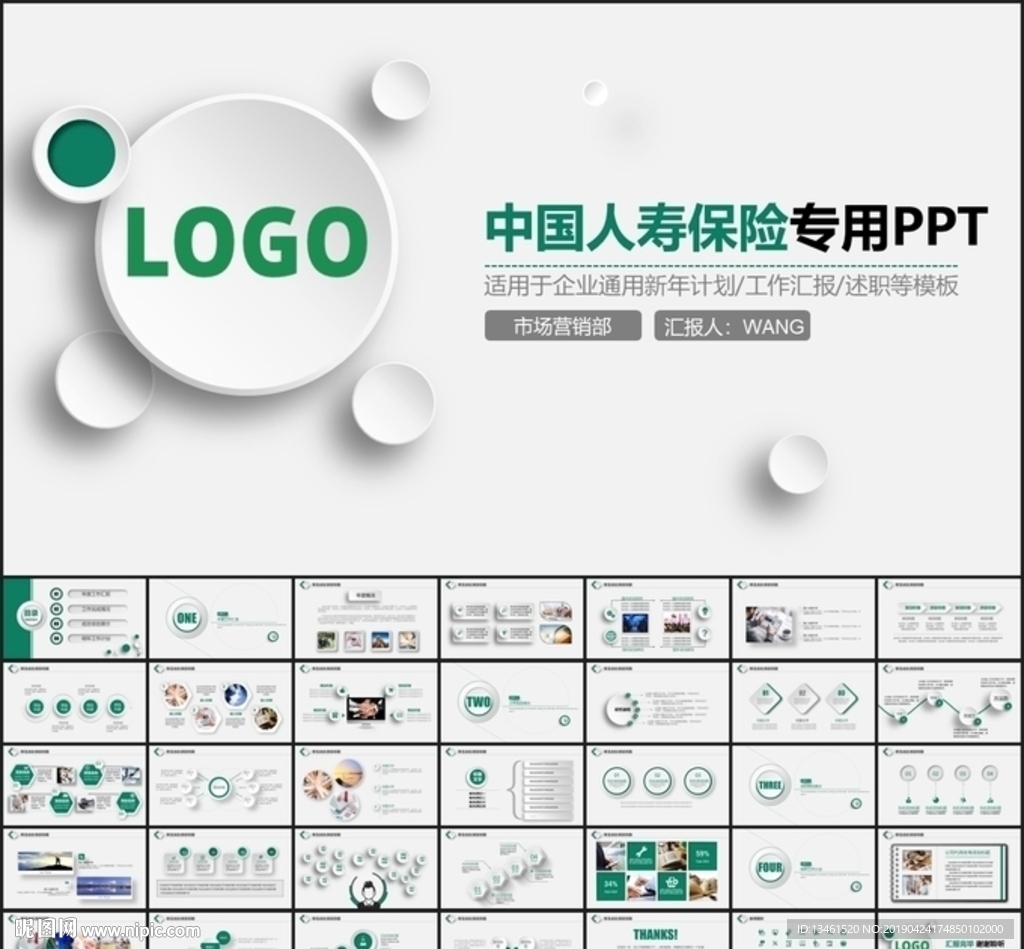Select the title 中国人寿保险专用PPT

tap(736, 228)
